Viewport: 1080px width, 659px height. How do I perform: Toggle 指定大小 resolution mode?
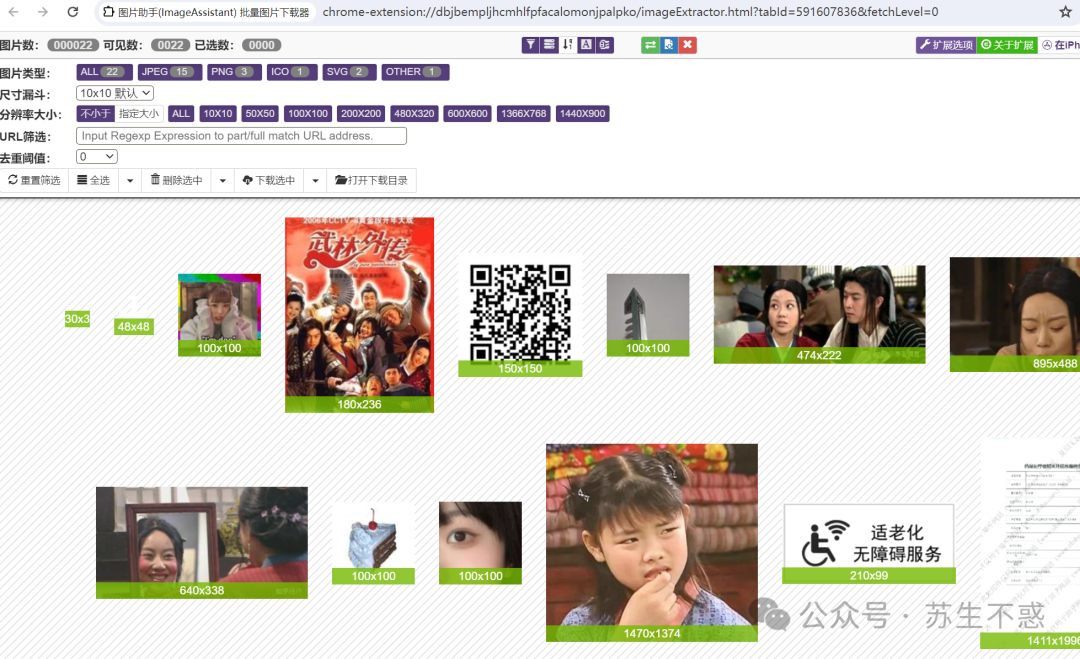[138, 114]
